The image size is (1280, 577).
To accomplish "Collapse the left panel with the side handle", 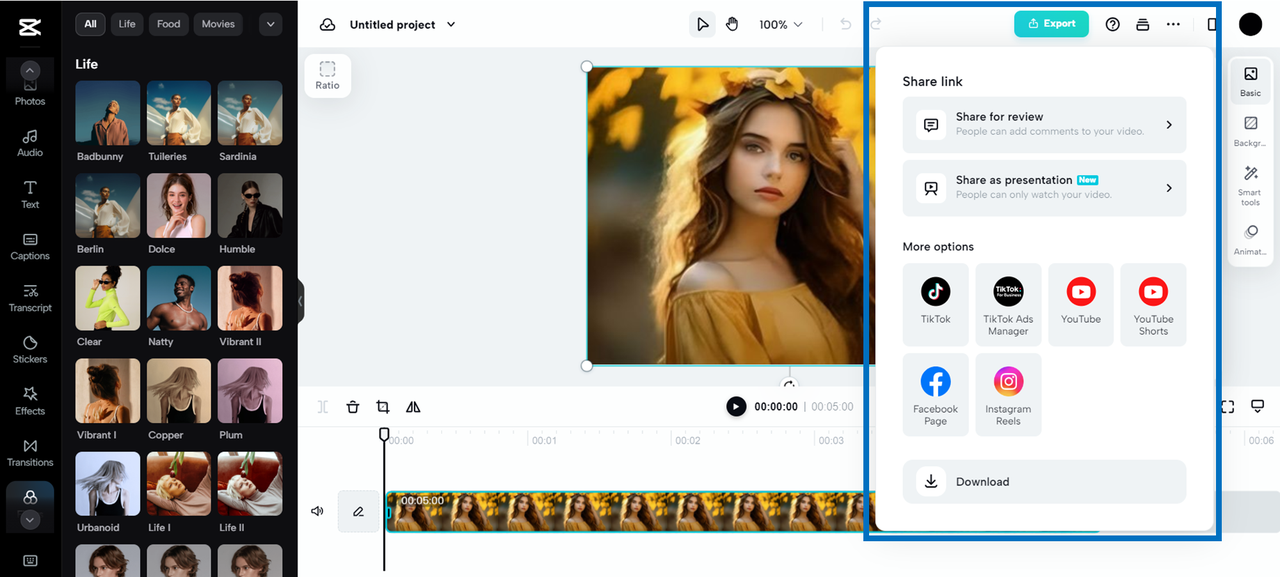I will [x=300, y=301].
